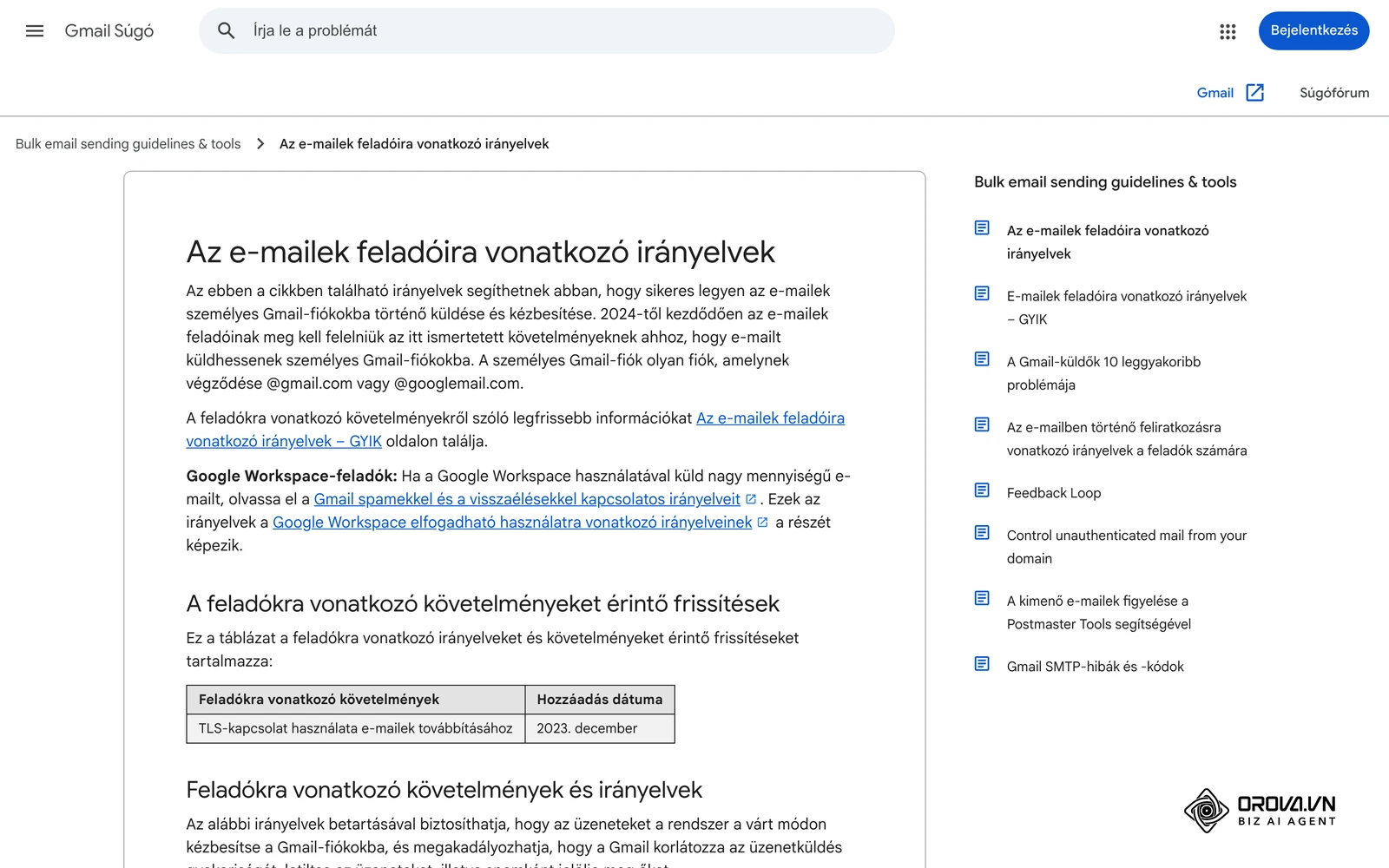Click breadcrumb 'Az e-mailek feladóira vonatkozó irányelvek'
This screenshot has width=1389, height=868.
[414, 144]
